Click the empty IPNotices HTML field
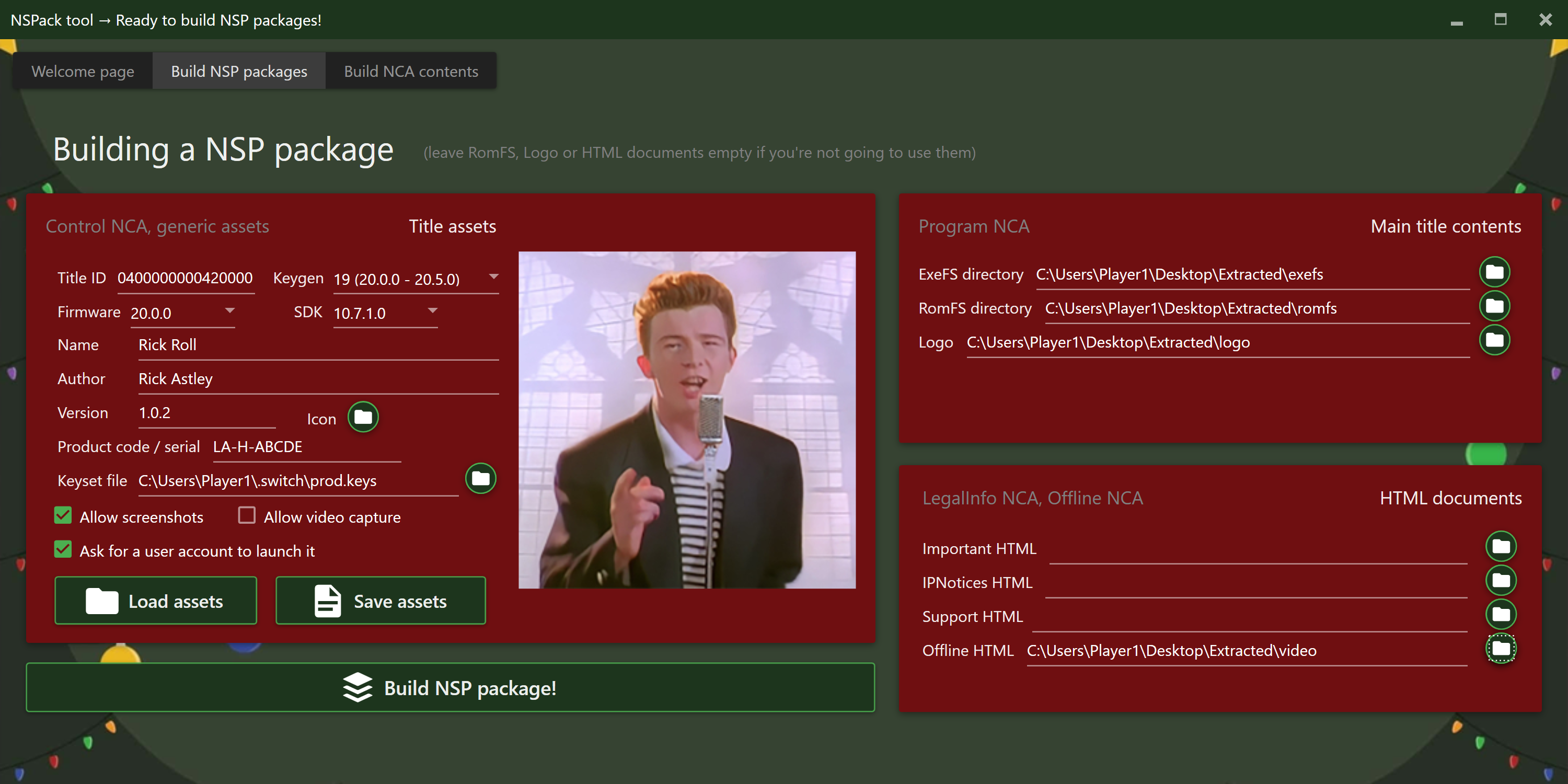 coord(1256,584)
